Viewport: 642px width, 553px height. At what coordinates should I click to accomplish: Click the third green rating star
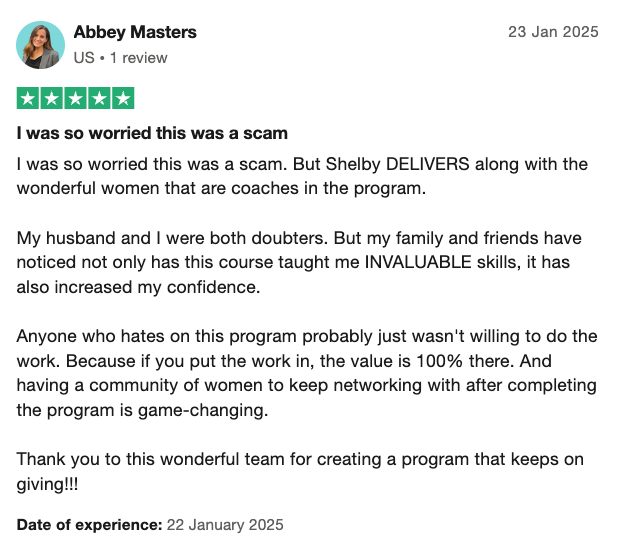pos(75,98)
